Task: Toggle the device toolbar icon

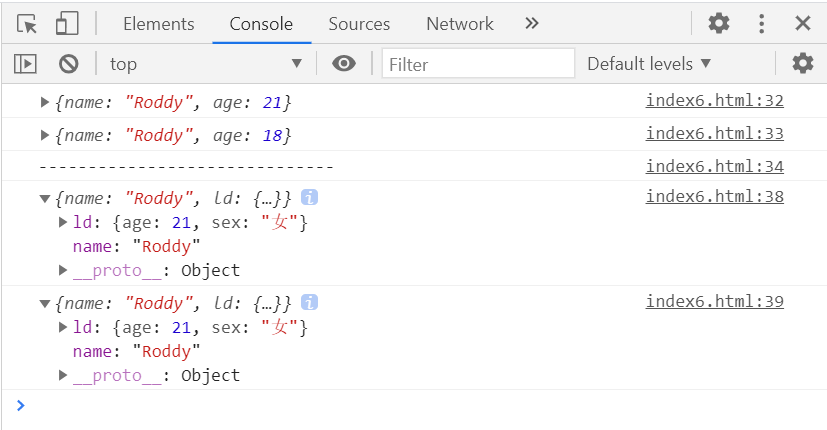Action: (x=67, y=24)
